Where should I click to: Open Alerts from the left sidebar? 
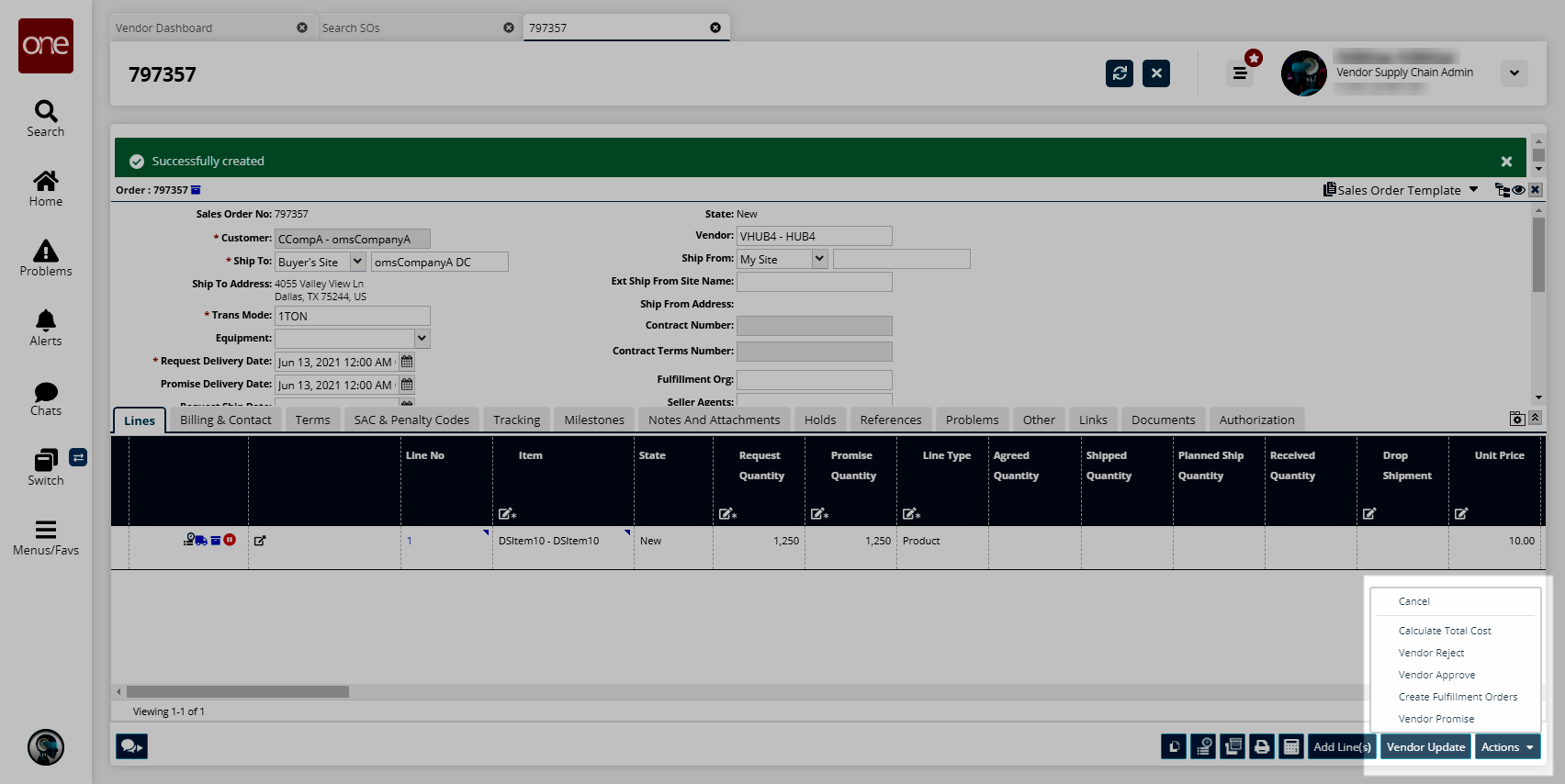pyautogui.click(x=46, y=328)
